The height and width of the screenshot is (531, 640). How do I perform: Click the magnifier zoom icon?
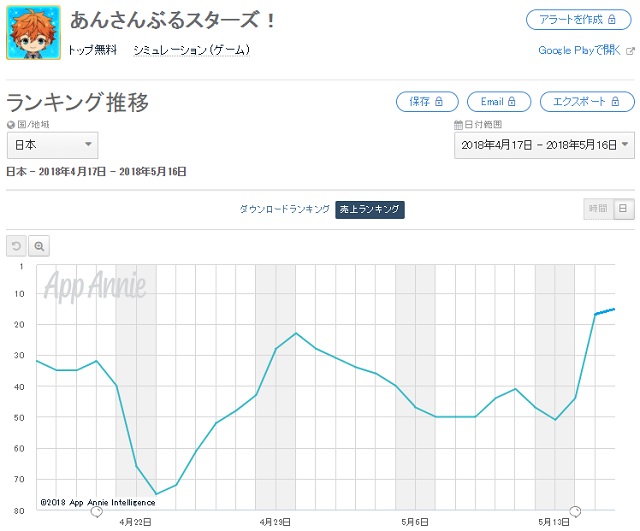point(39,246)
